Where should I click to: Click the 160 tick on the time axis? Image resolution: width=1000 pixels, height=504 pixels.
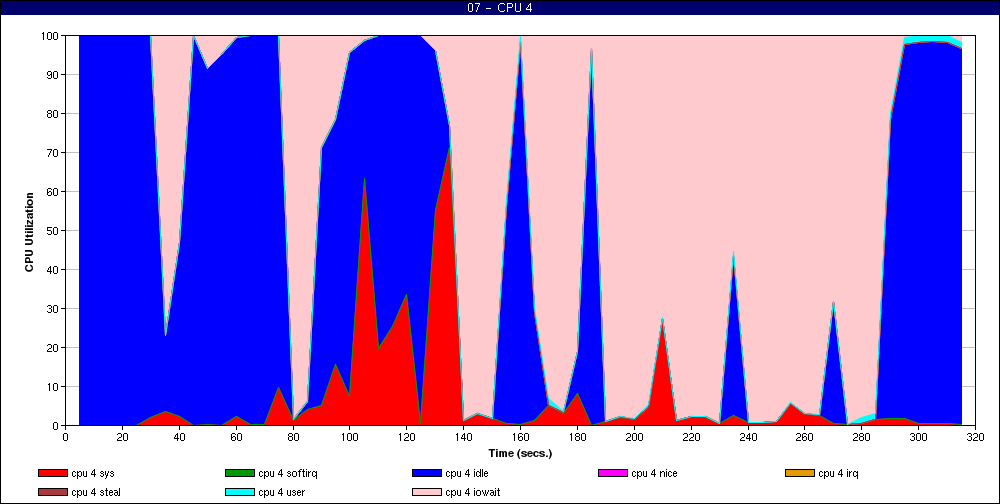tap(519, 436)
